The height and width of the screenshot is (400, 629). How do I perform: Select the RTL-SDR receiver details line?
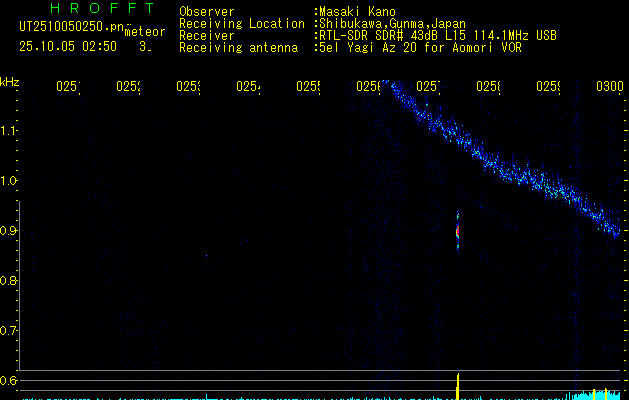436,35
